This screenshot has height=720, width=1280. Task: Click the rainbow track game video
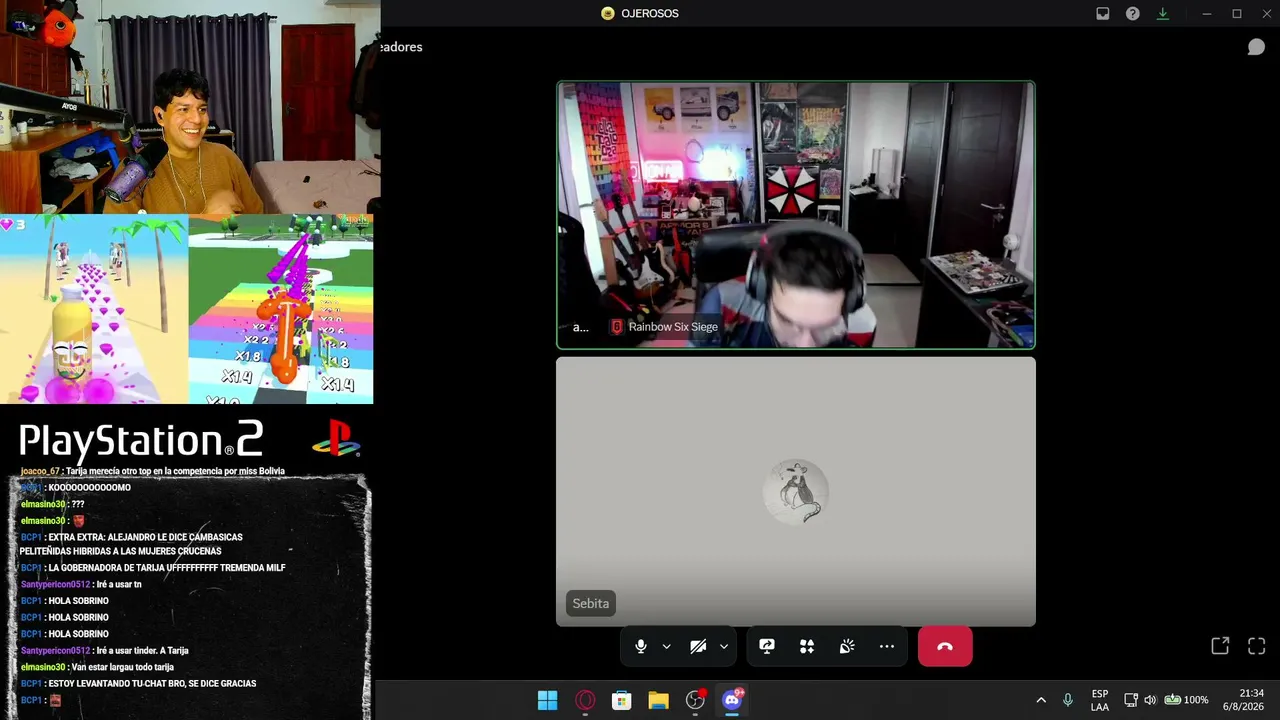(x=281, y=309)
